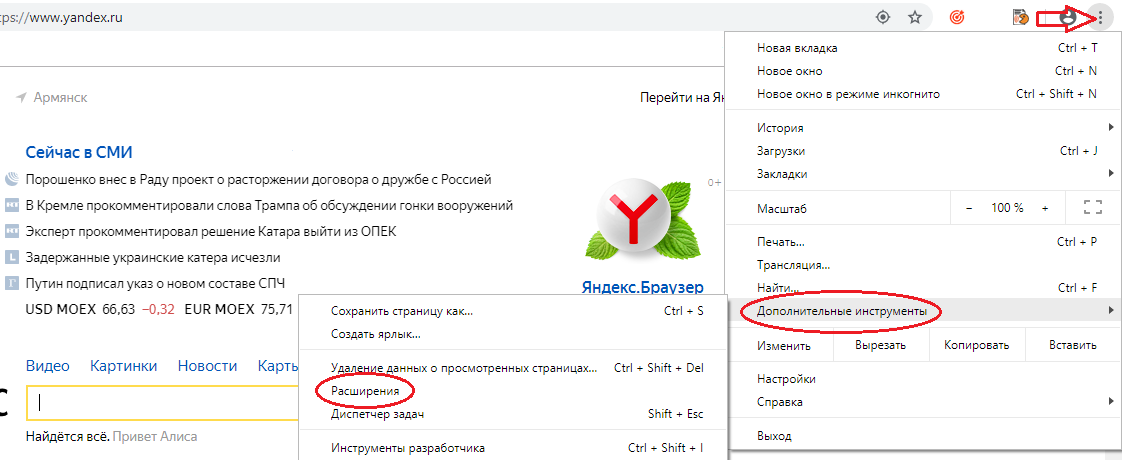Open news about Трампа гонки вооружений
This screenshot has width=1122, height=460.
270,206
